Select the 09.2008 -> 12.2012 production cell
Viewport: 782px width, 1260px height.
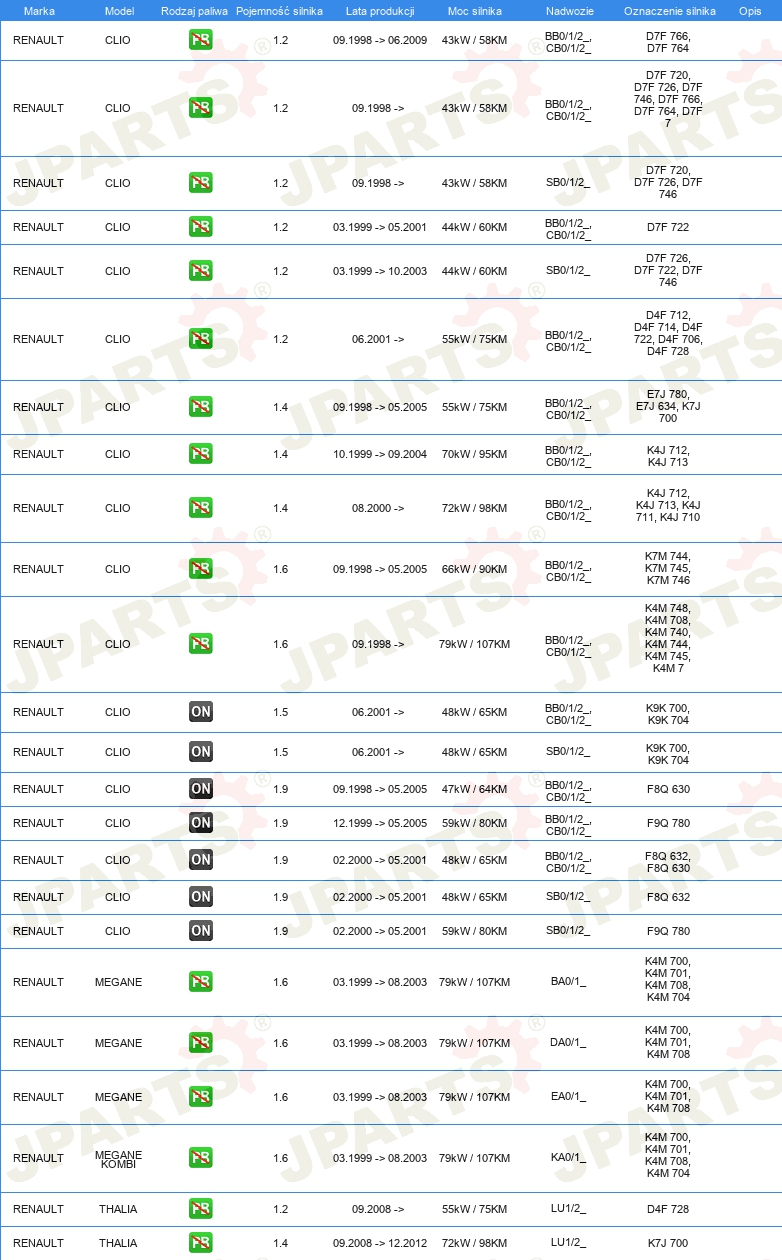click(380, 1243)
